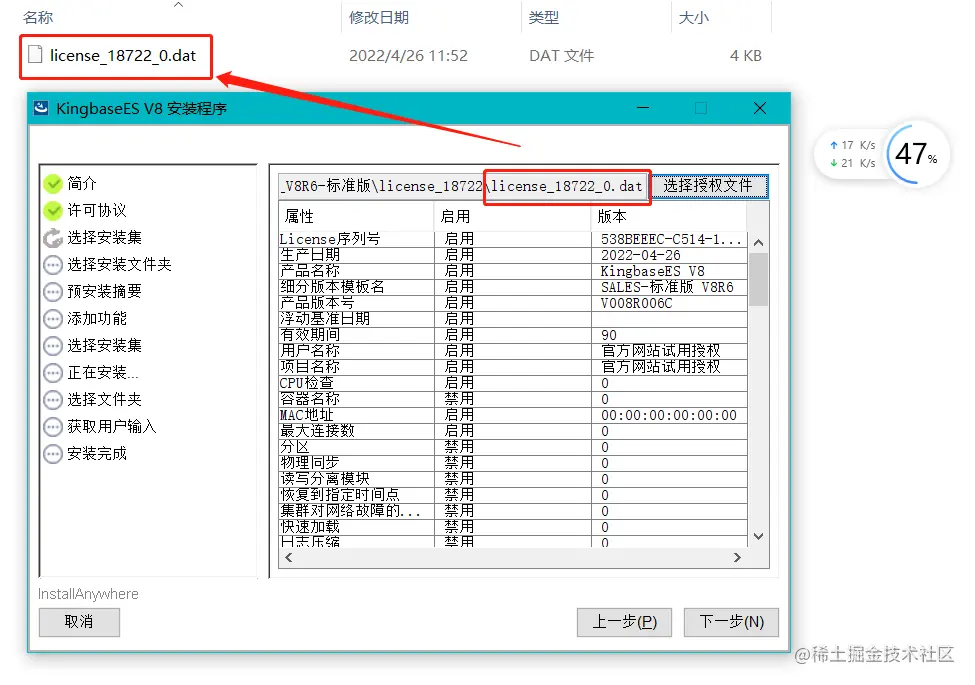Click the 简介 step label
975x685 pixels.
(x=82, y=183)
